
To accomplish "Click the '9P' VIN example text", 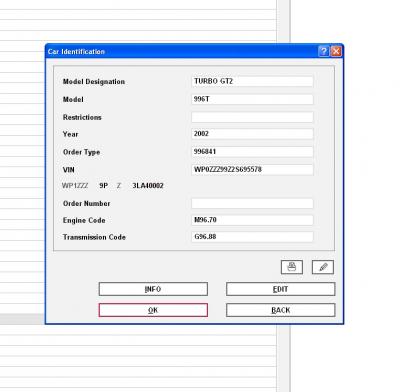I will click(103, 186).
